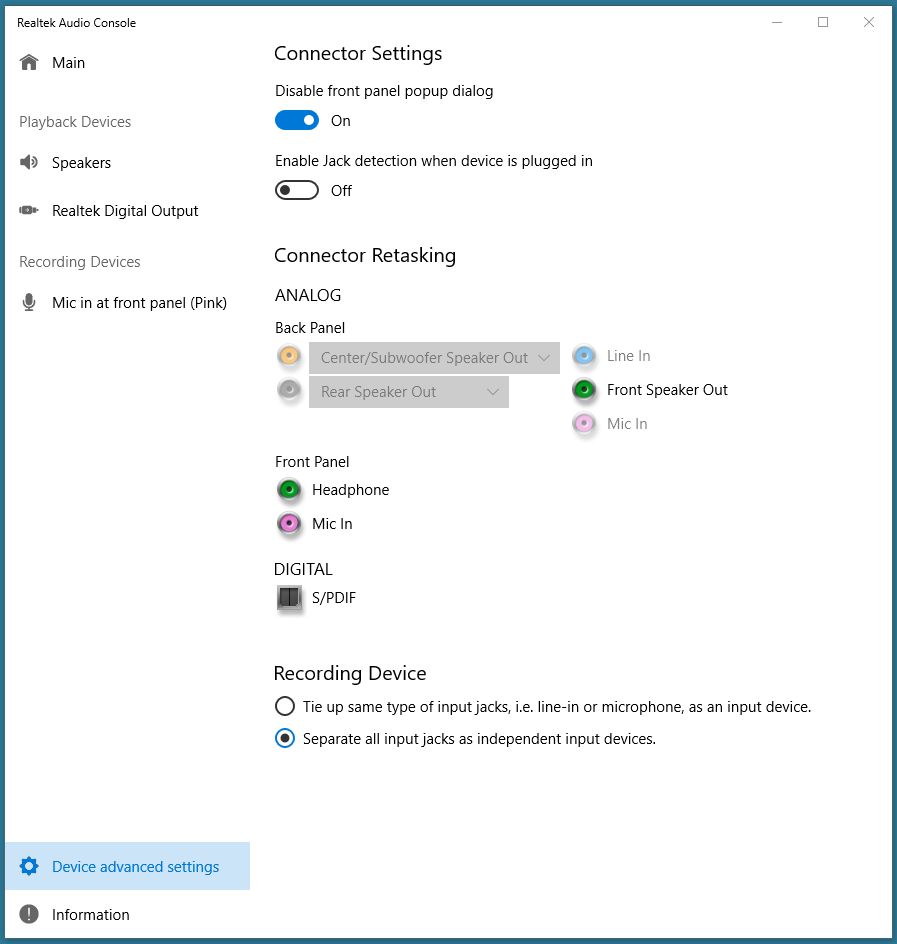
Task: Click the Front Speaker Out label
Action: click(x=667, y=390)
